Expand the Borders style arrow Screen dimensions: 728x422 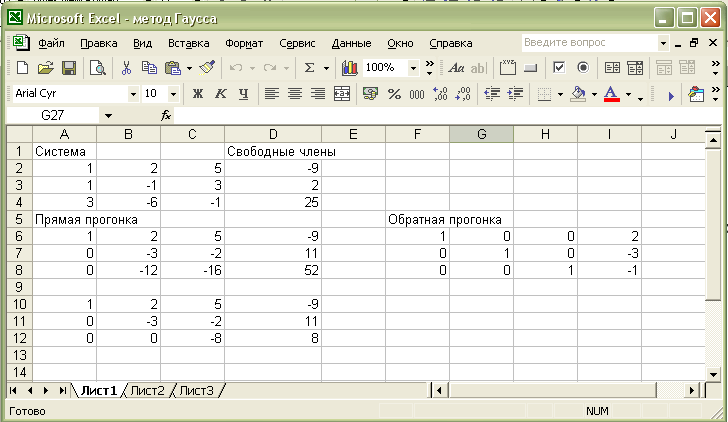tap(560, 94)
